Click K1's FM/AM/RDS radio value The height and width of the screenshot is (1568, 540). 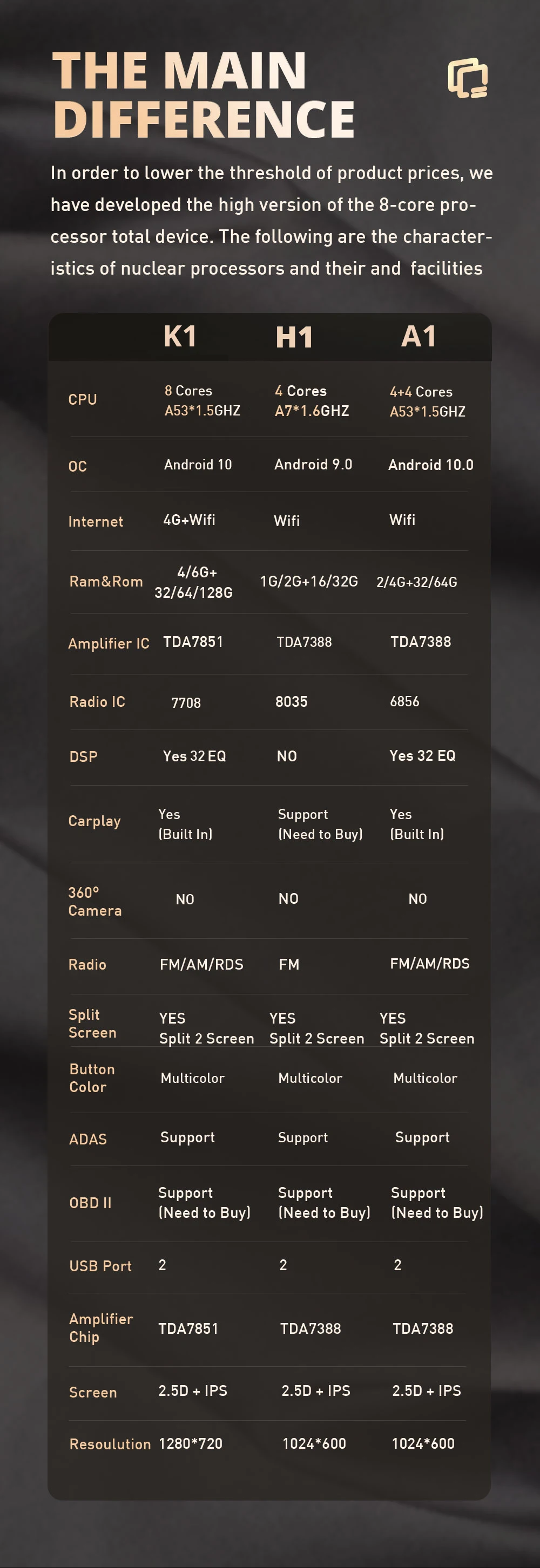[x=201, y=964]
